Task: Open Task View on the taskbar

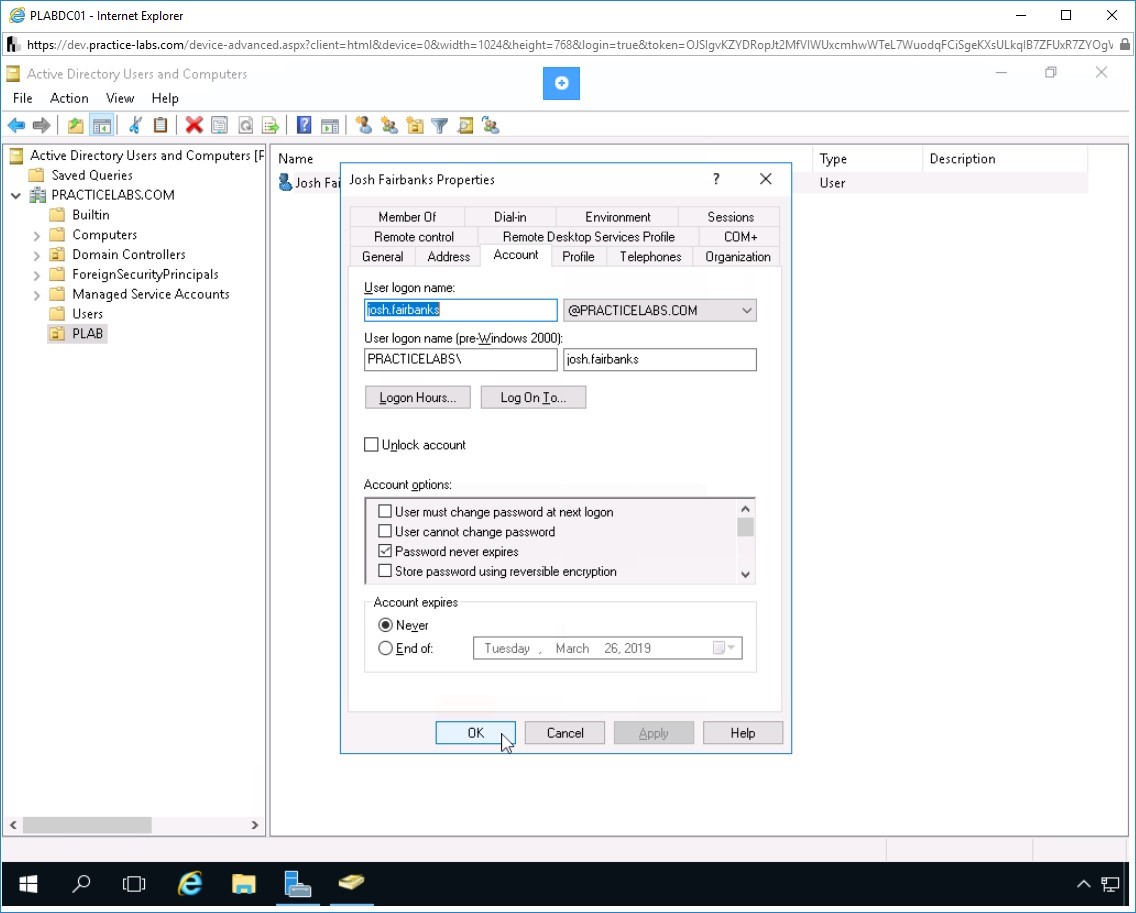Action: pos(134,883)
